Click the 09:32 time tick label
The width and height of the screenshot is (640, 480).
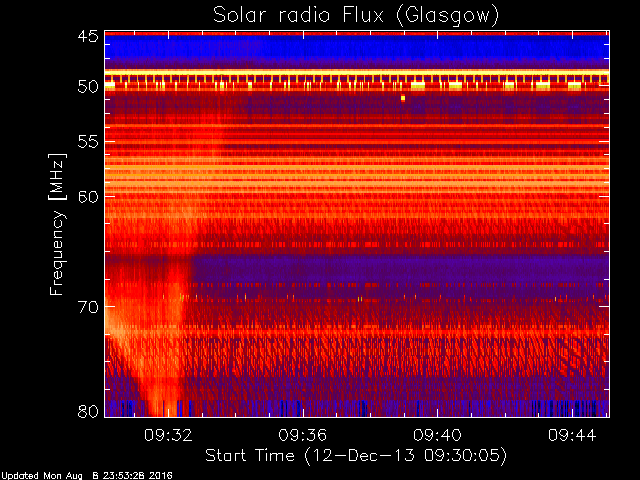coord(168,435)
